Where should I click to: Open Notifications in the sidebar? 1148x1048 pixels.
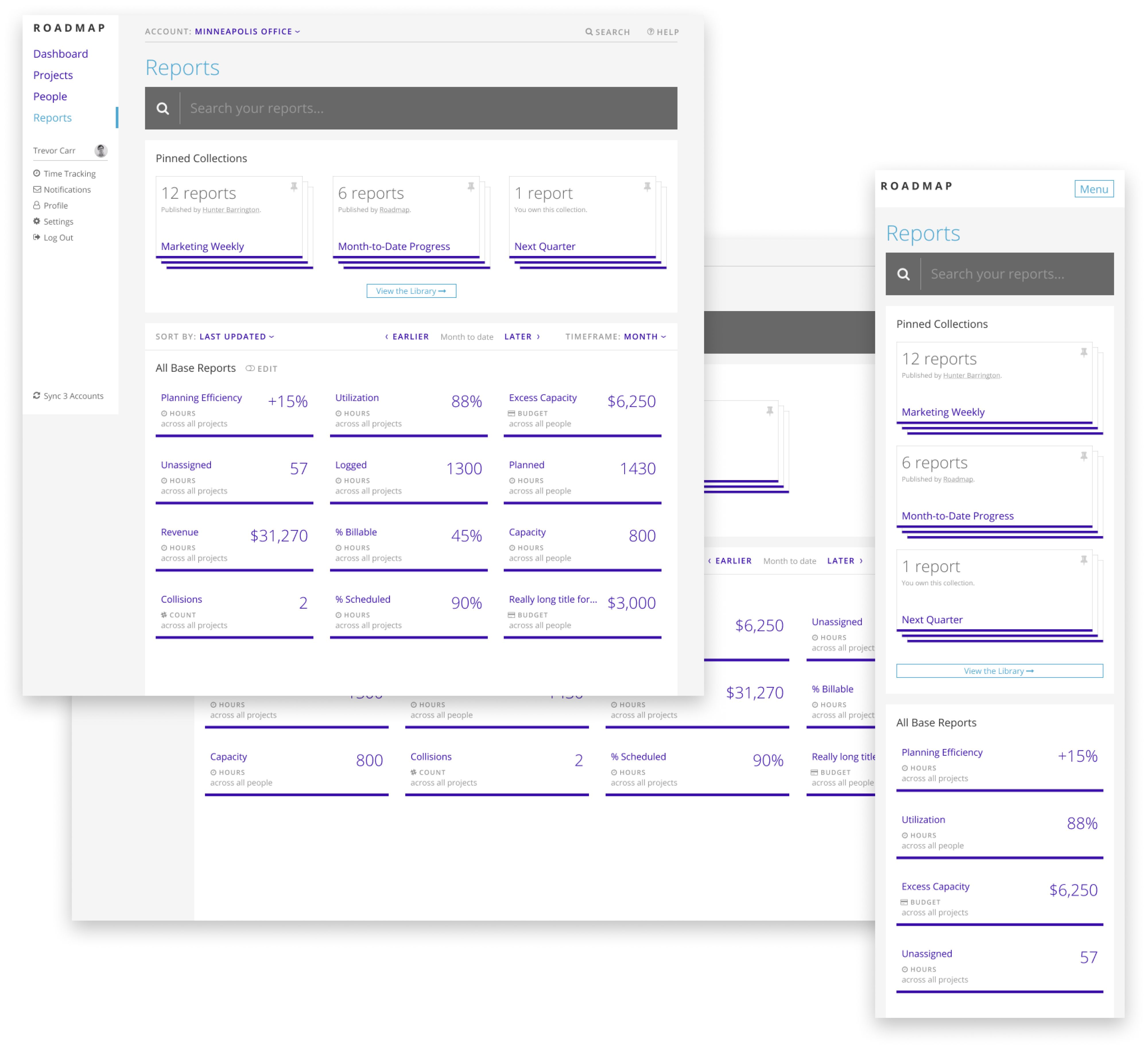67,190
